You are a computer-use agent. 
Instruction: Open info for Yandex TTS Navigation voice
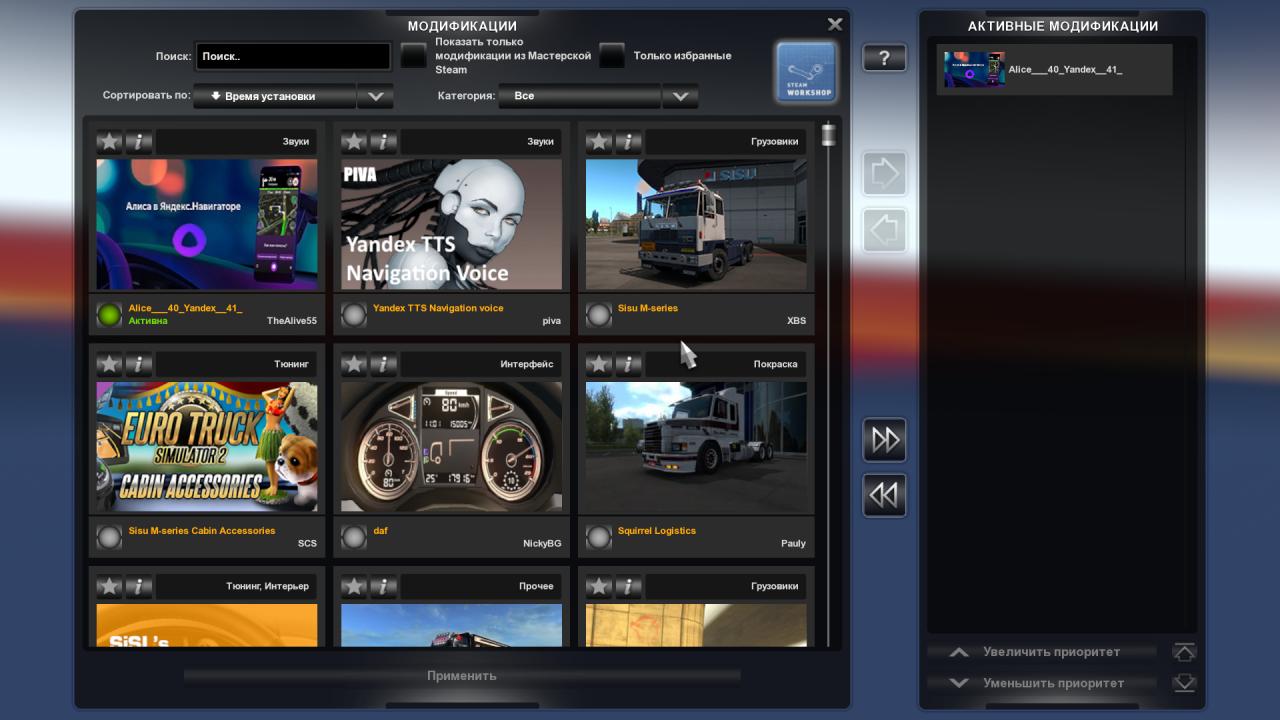pos(383,142)
